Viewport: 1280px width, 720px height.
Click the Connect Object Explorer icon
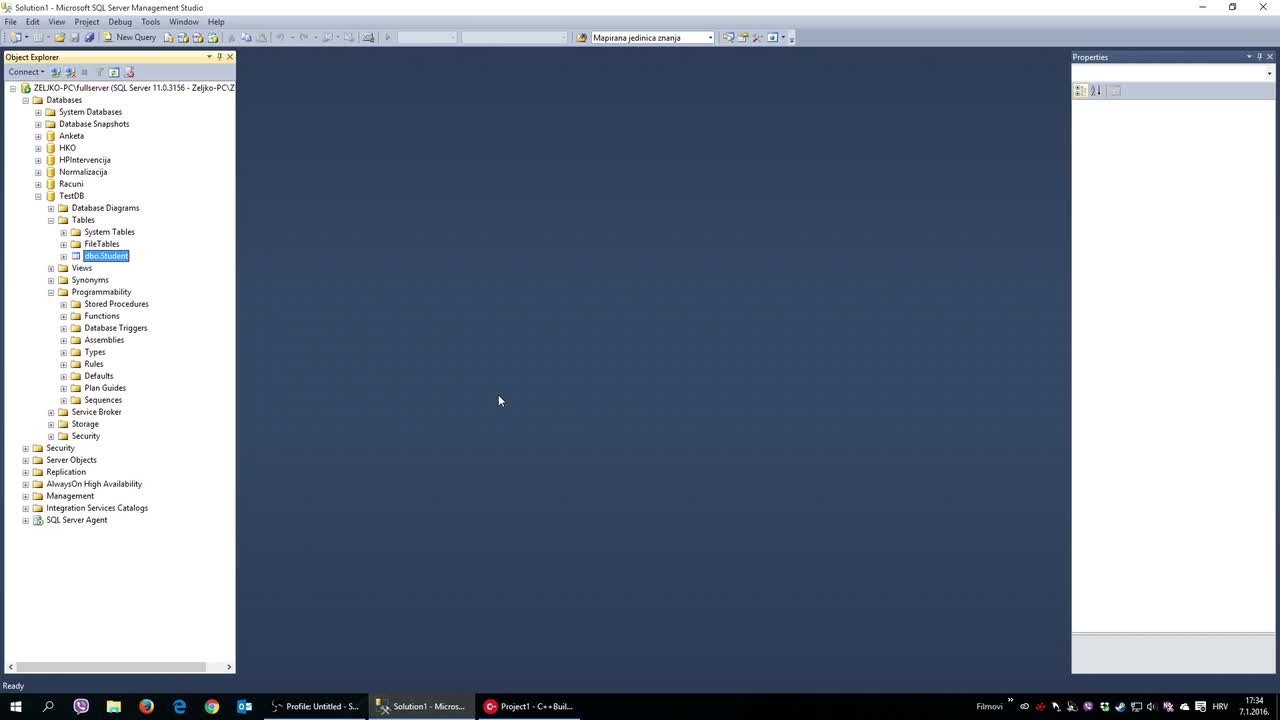click(56, 72)
